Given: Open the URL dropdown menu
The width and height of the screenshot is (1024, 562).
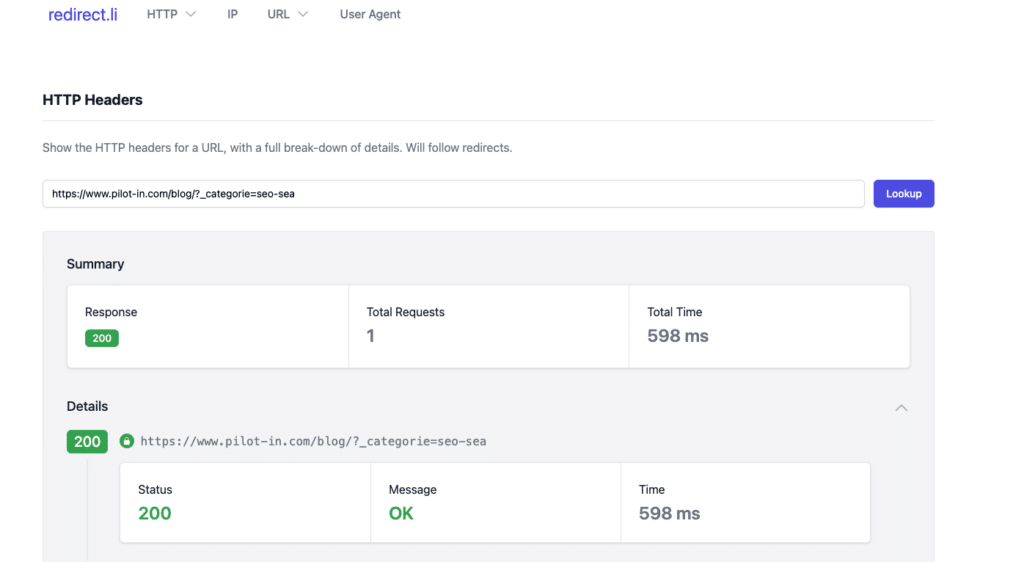Looking at the screenshot, I should click(x=287, y=14).
